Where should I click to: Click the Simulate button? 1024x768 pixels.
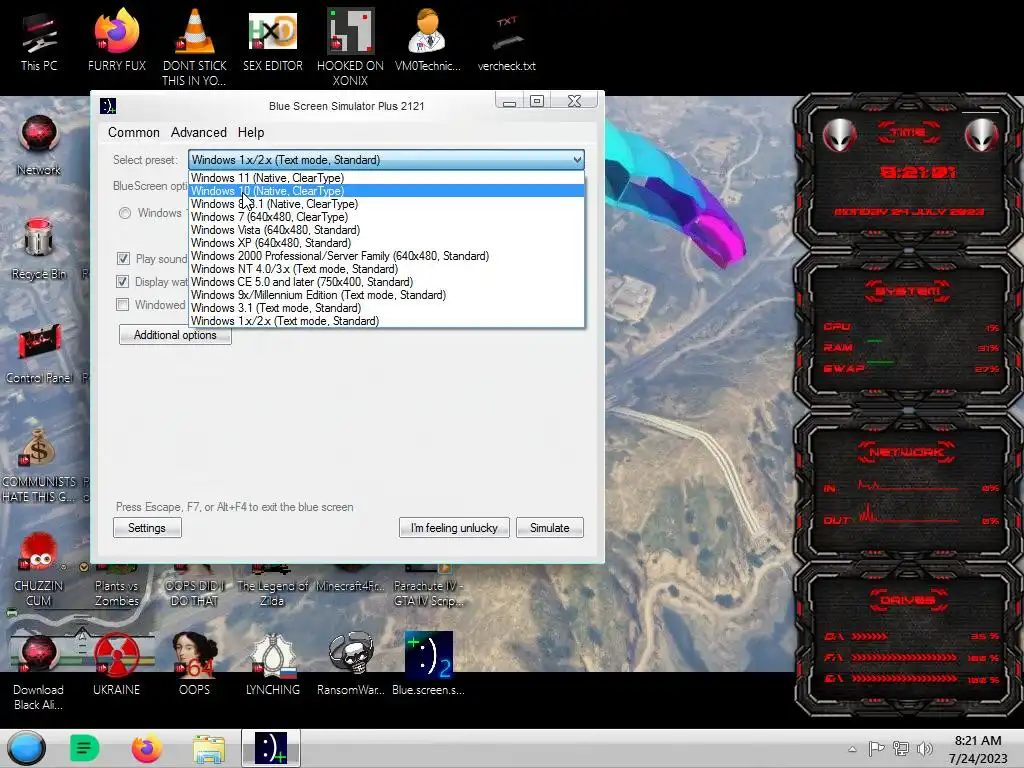(549, 528)
